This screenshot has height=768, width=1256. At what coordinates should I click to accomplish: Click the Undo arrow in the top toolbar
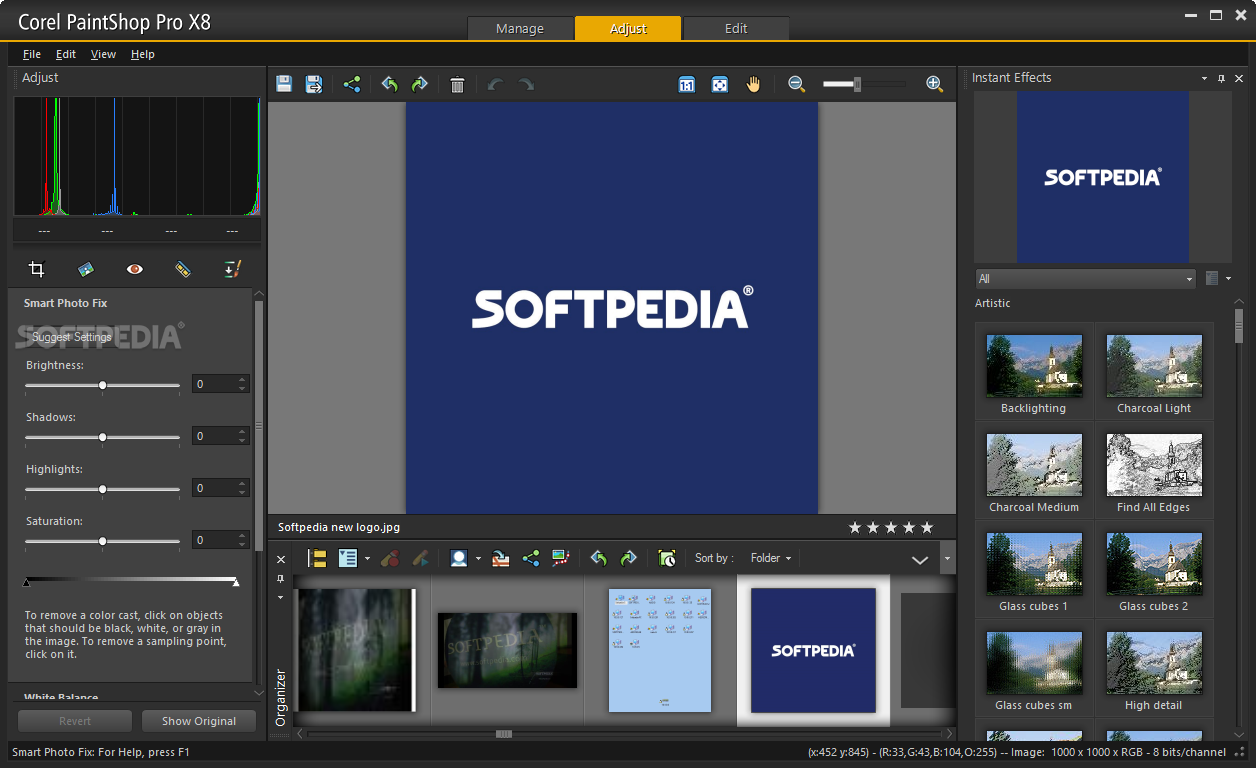495,85
